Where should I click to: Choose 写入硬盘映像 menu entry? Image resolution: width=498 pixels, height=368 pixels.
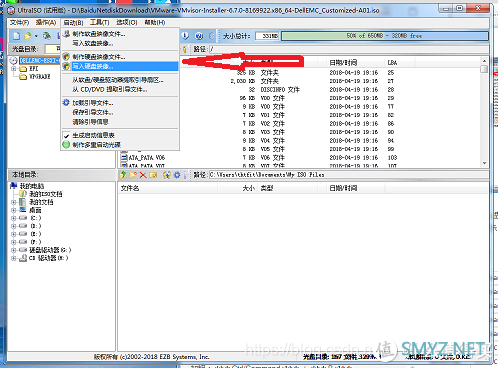pos(120,66)
